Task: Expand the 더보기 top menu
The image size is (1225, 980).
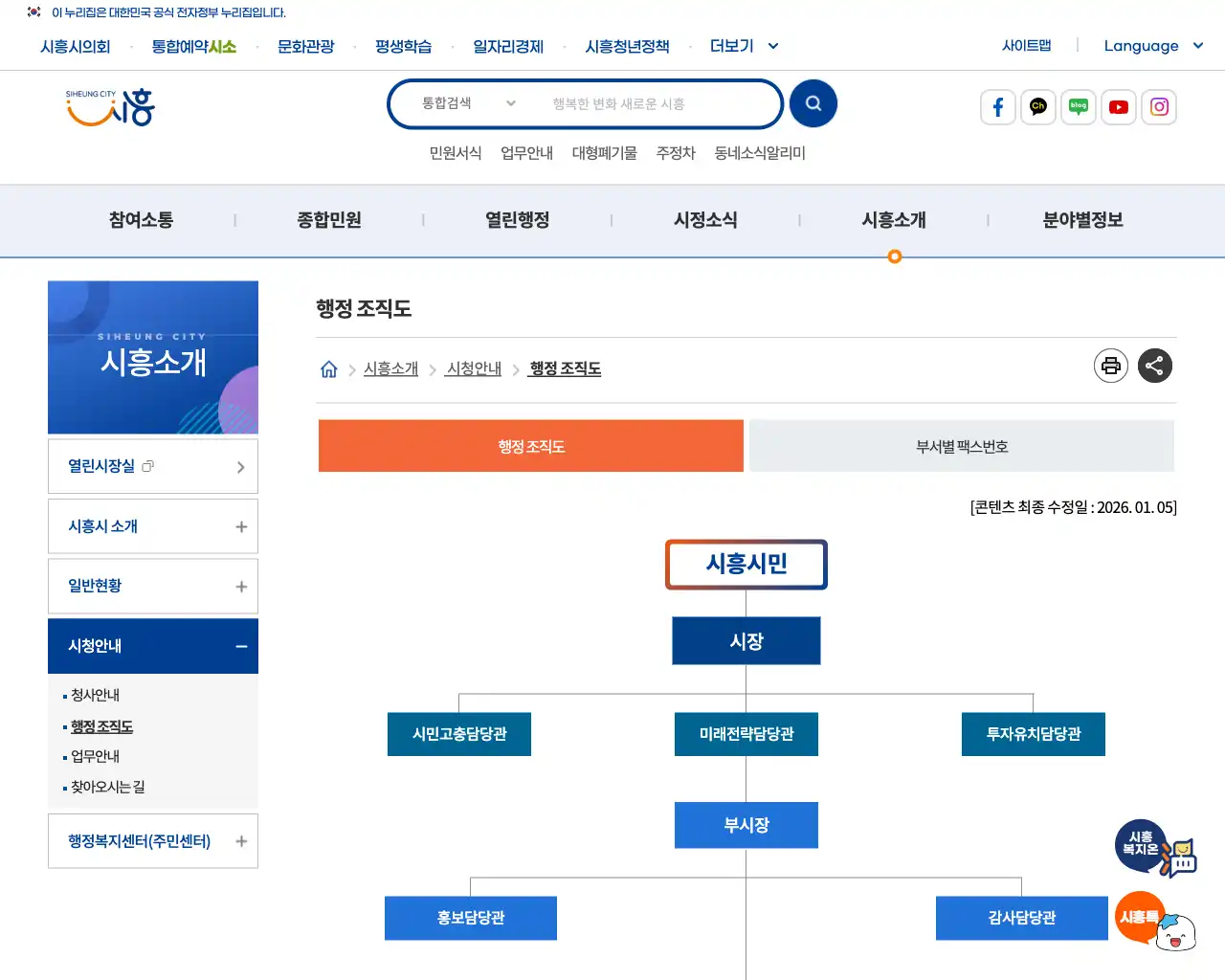Action: point(745,46)
